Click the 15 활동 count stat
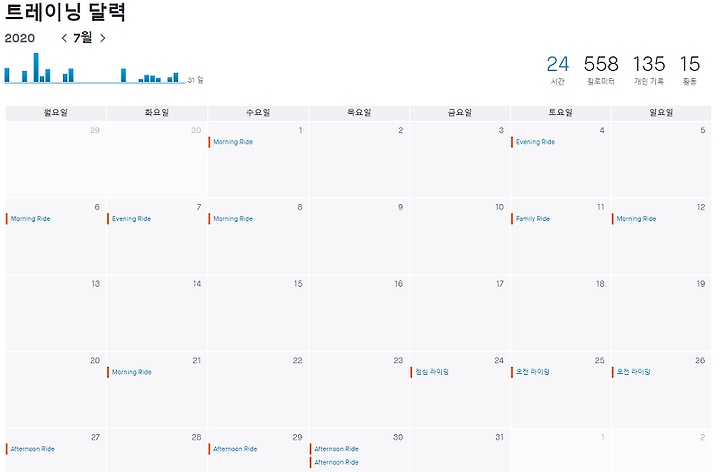Viewport: 720px width, 472px height. click(x=690, y=70)
